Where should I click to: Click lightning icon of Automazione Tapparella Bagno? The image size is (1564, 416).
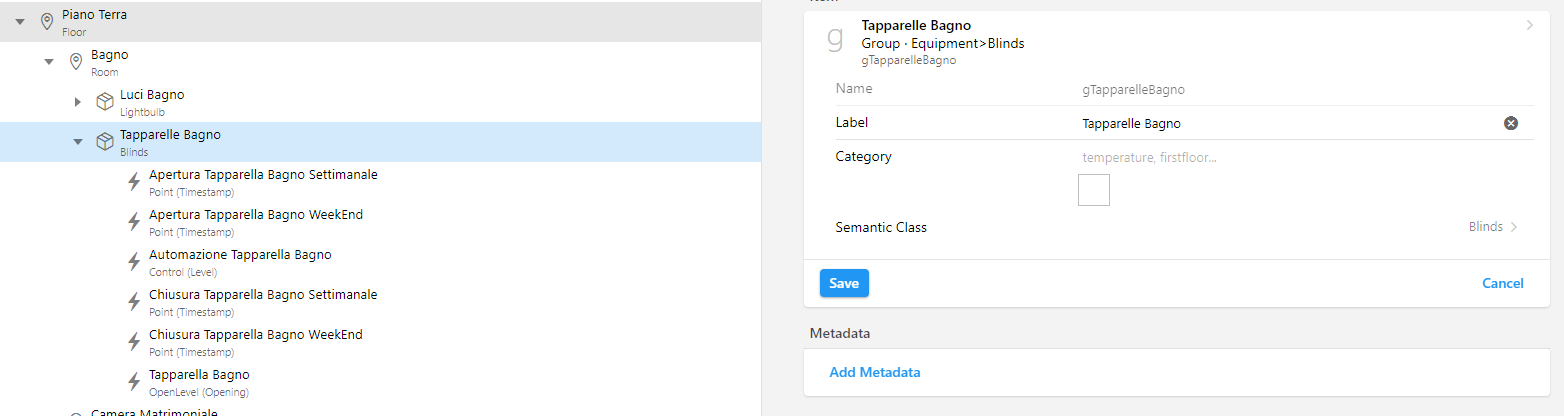[134, 262]
